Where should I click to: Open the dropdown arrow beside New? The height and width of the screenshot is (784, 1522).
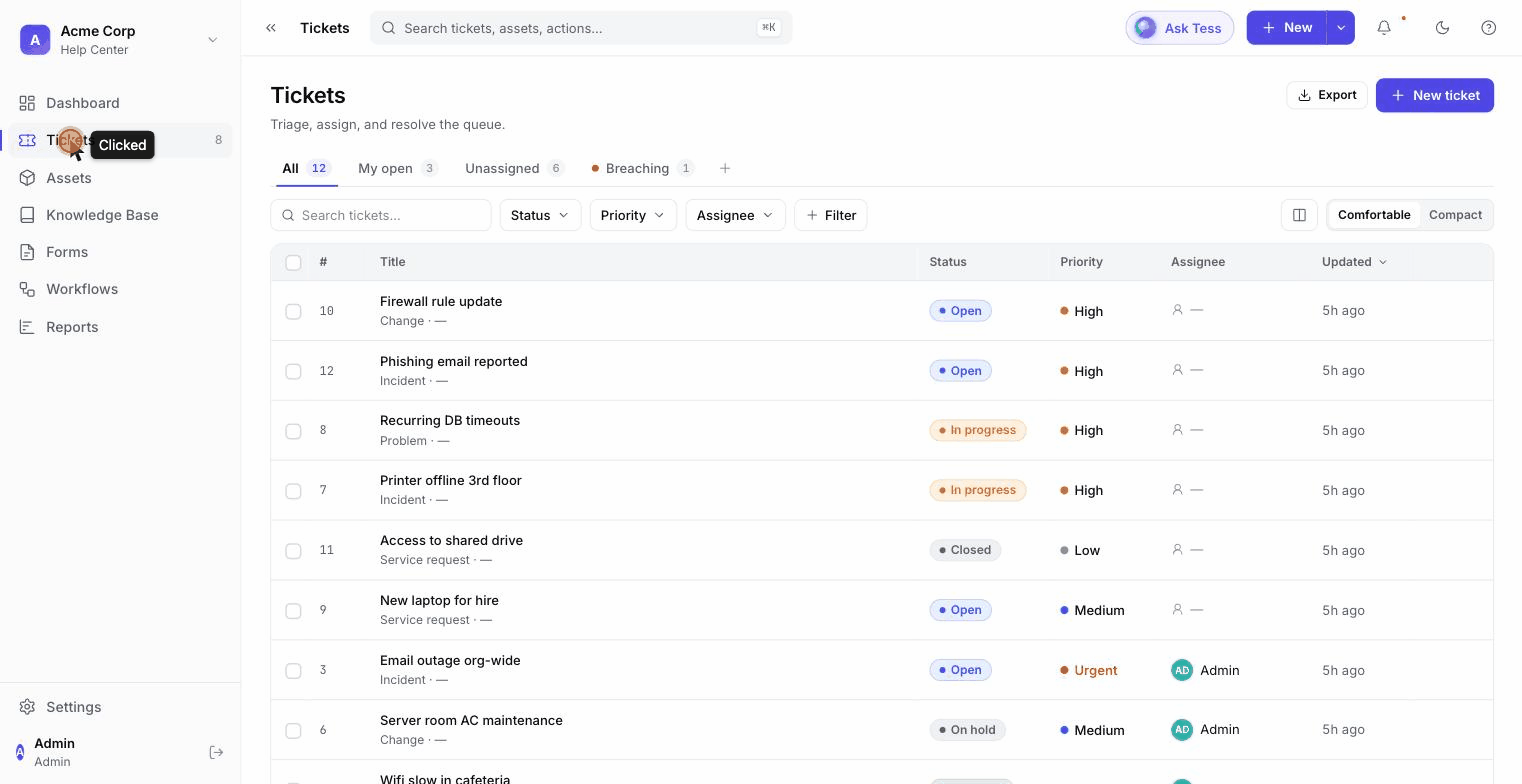[1341, 28]
